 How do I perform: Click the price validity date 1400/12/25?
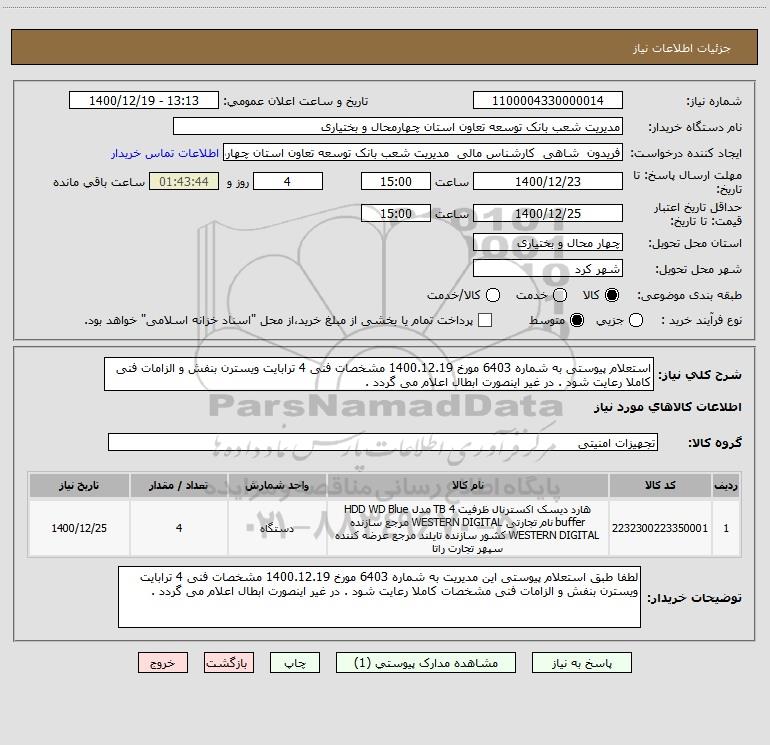pyautogui.click(x=548, y=213)
